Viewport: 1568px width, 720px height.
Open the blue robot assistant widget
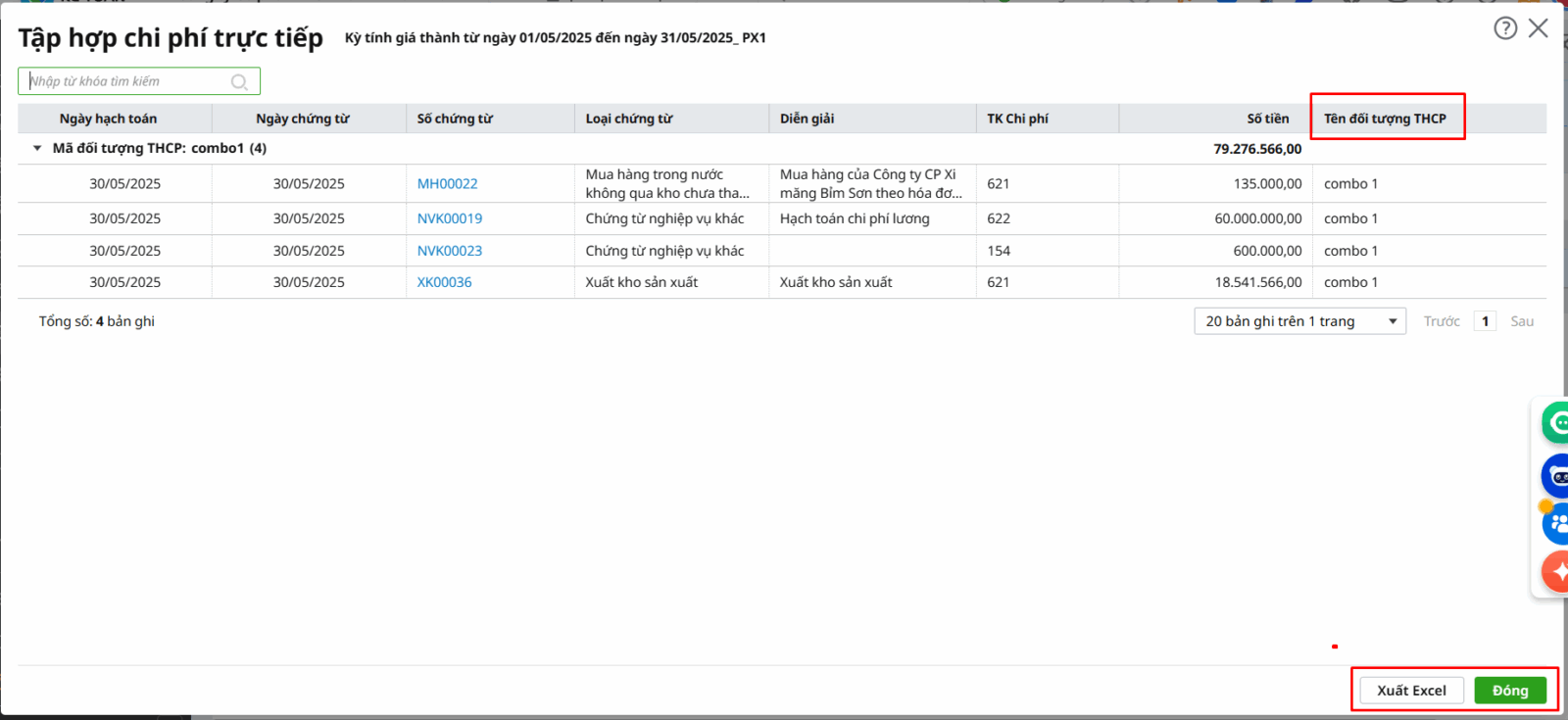point(1556,477)
